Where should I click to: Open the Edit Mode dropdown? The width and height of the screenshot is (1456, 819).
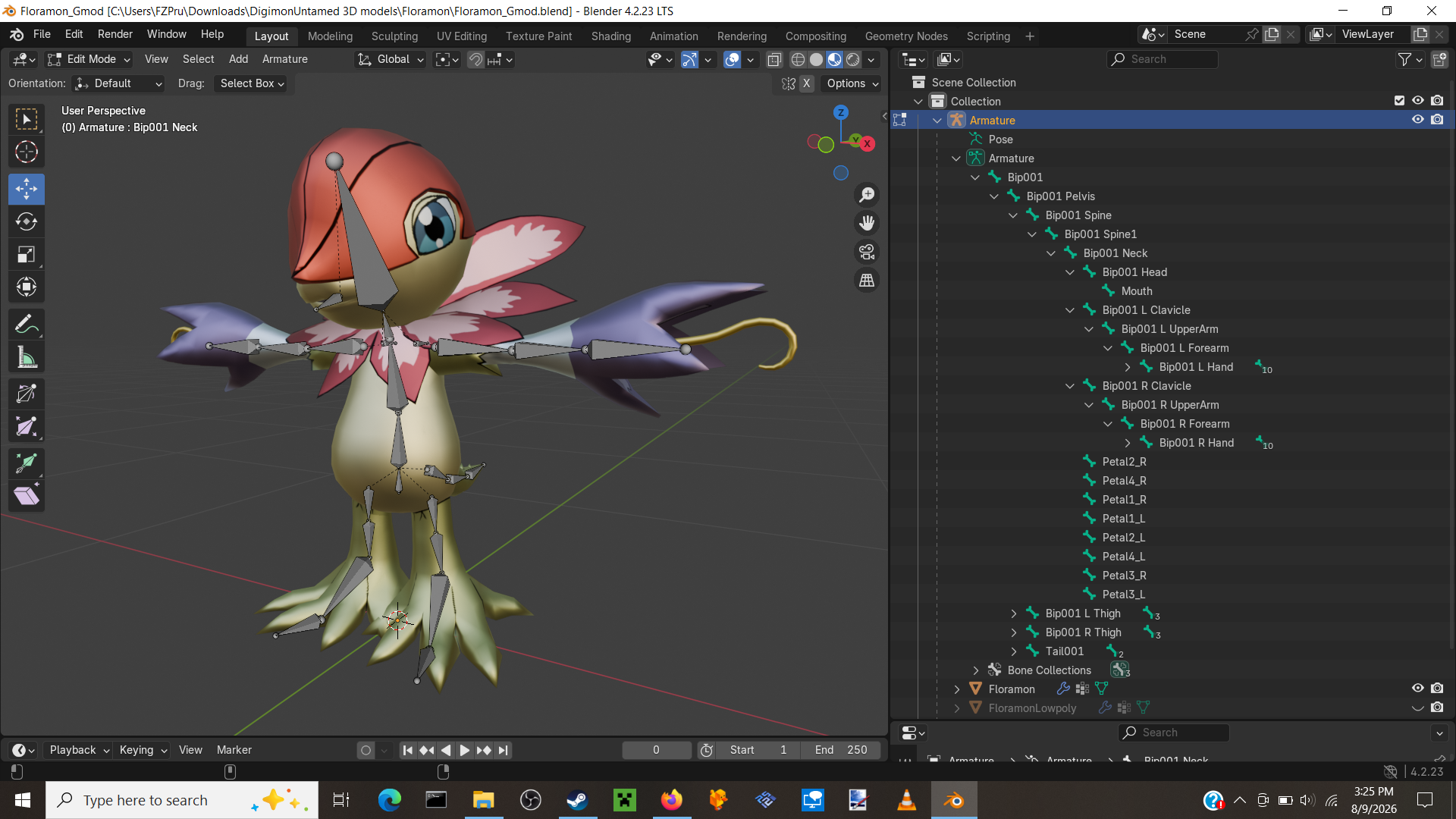pyautogui.click(x=89, y=59)
